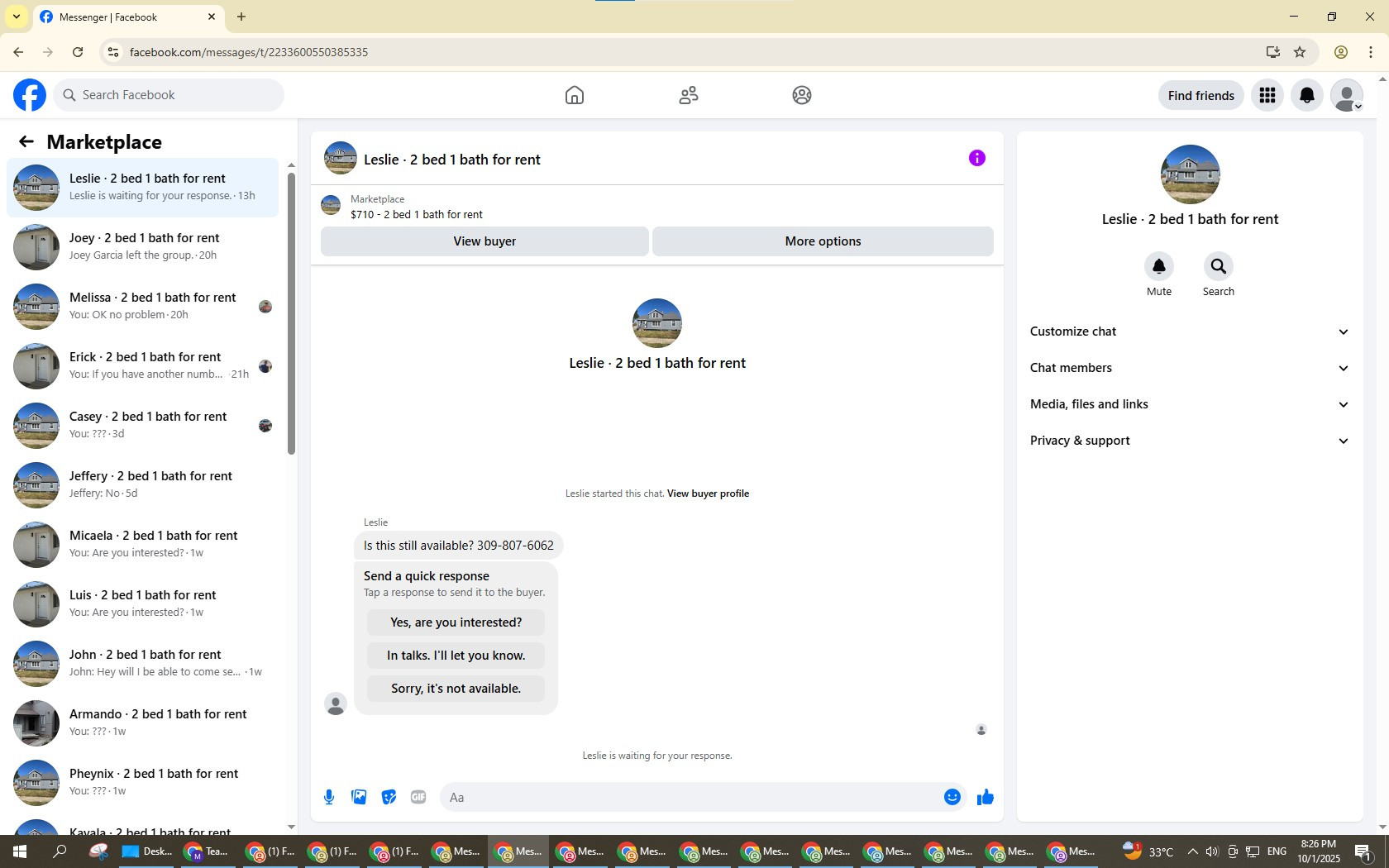Open the Facebook Home icon
This screenshot has width=1389, height=868.
[x=575, y=95]
